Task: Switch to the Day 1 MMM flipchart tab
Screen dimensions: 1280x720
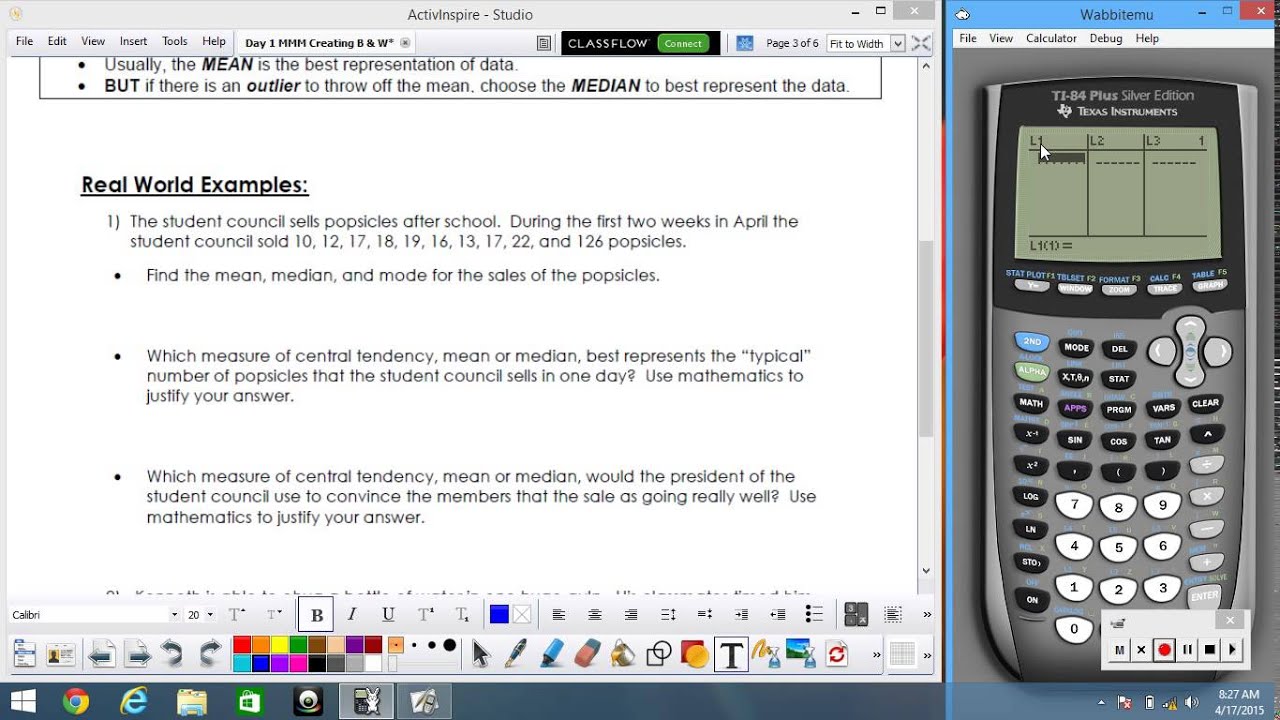Action: point(319,43)
